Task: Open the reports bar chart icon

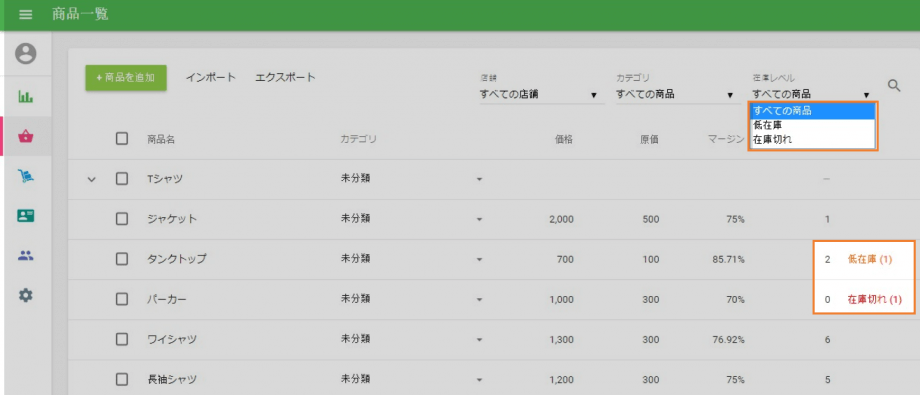Action: pos(25,96)
